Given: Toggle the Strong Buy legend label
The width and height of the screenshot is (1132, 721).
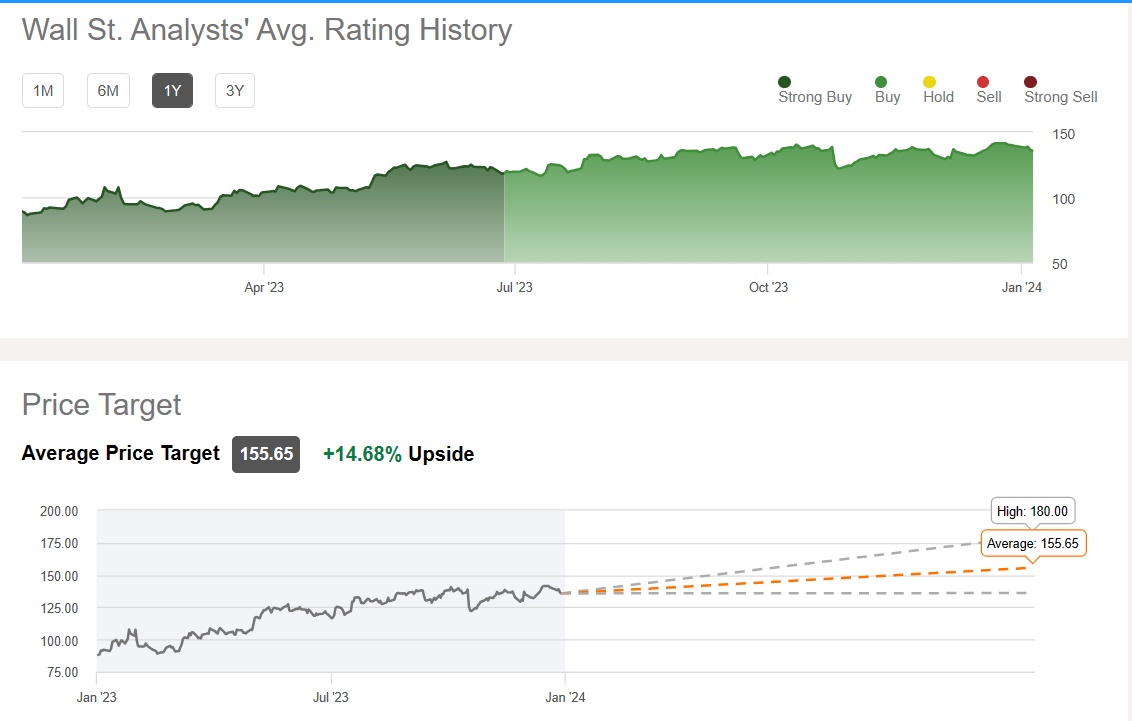Looking at the screenshot, I should [815, 97].
